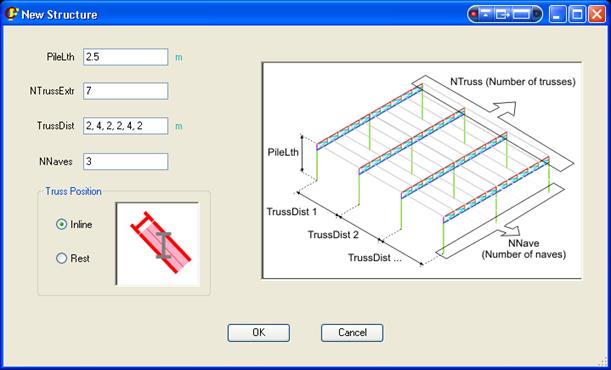Click the red record dot in title bar
Screen dimensions: 611x370
point(474,14)
